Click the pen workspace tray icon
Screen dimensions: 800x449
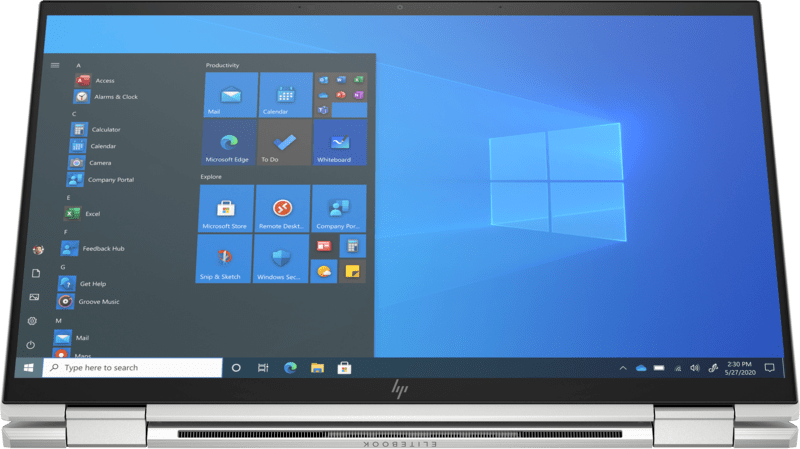[x=713, y=368]
